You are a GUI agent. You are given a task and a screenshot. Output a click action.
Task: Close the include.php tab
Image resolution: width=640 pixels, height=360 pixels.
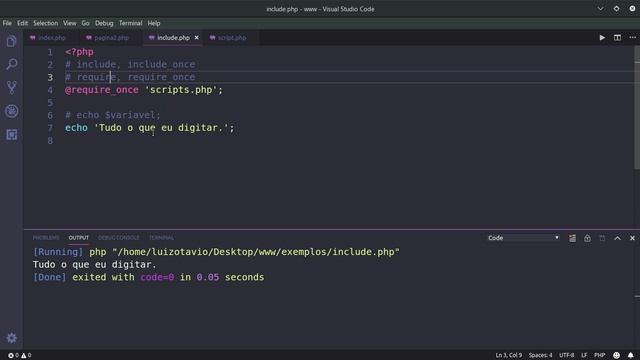click(196, 38)
